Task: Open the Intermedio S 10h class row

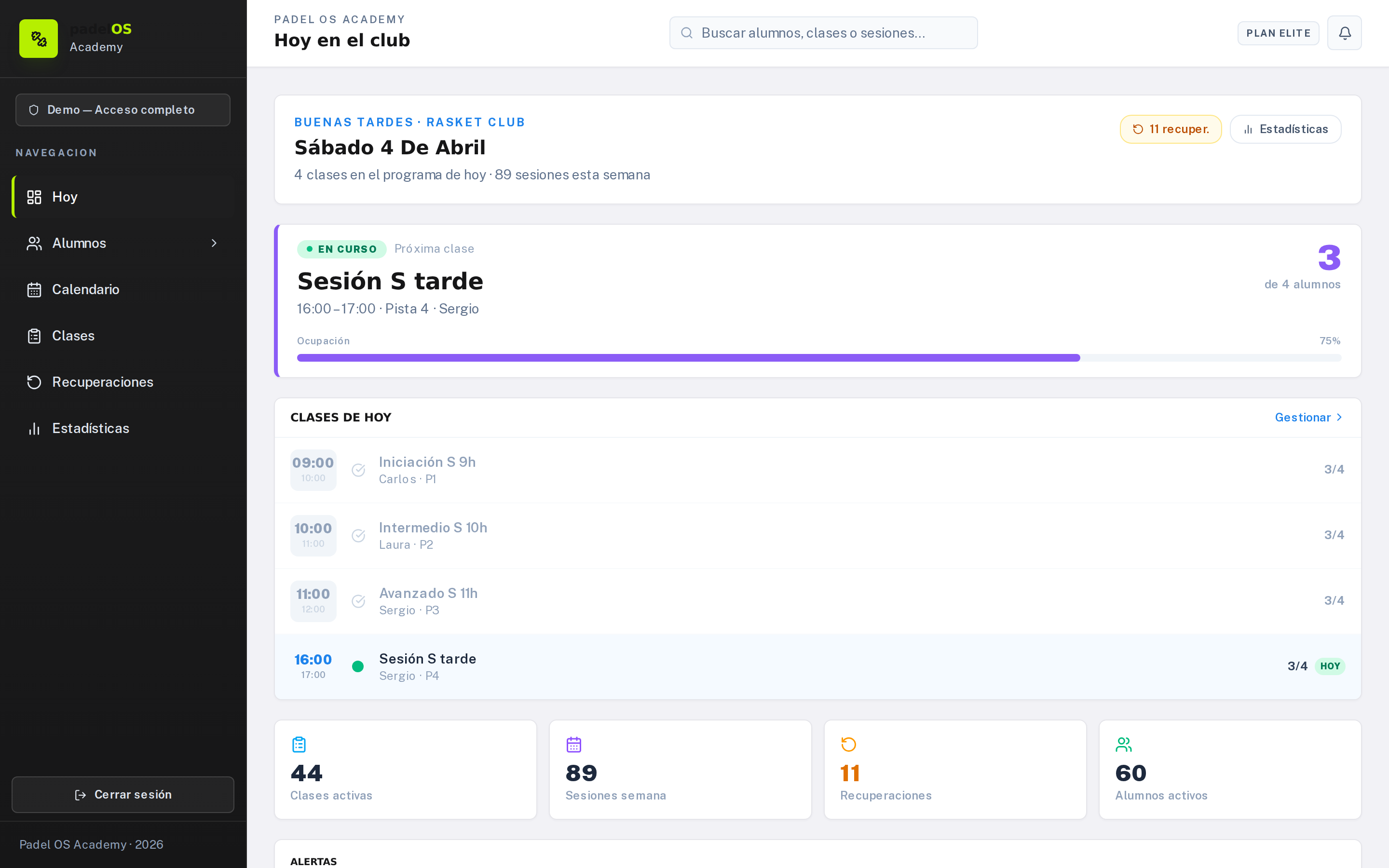Action: 817,536
